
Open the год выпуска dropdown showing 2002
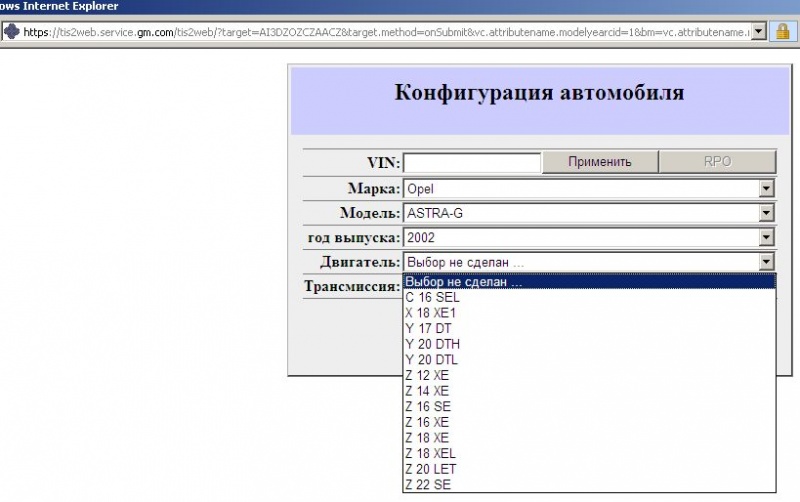click(589, 238)
